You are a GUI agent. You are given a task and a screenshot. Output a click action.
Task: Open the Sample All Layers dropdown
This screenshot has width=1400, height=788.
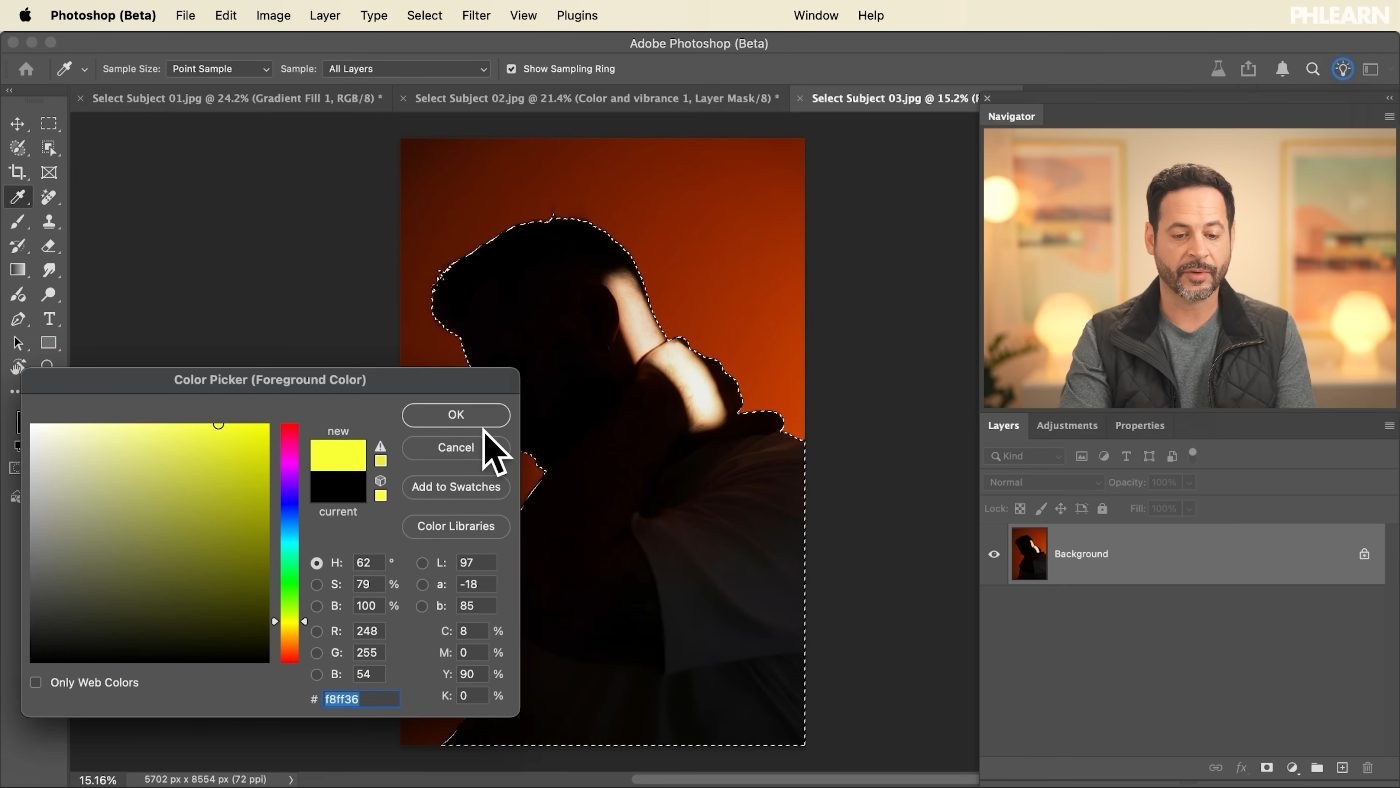406,69
